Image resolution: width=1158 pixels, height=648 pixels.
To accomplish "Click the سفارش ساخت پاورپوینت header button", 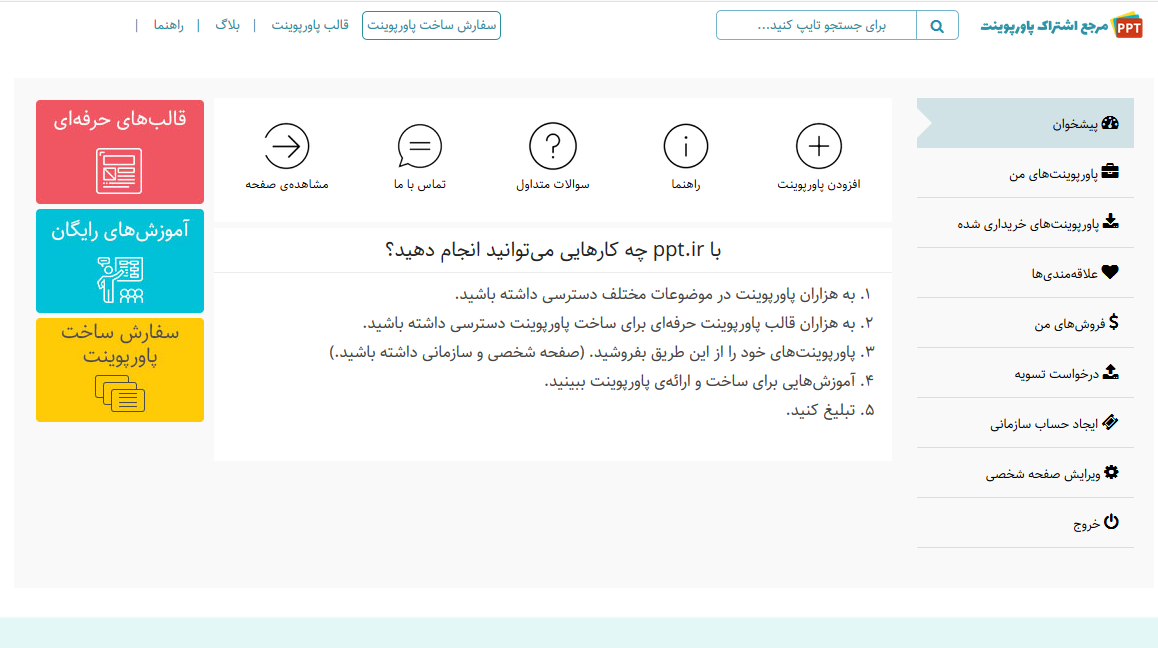I will [431, 26].
